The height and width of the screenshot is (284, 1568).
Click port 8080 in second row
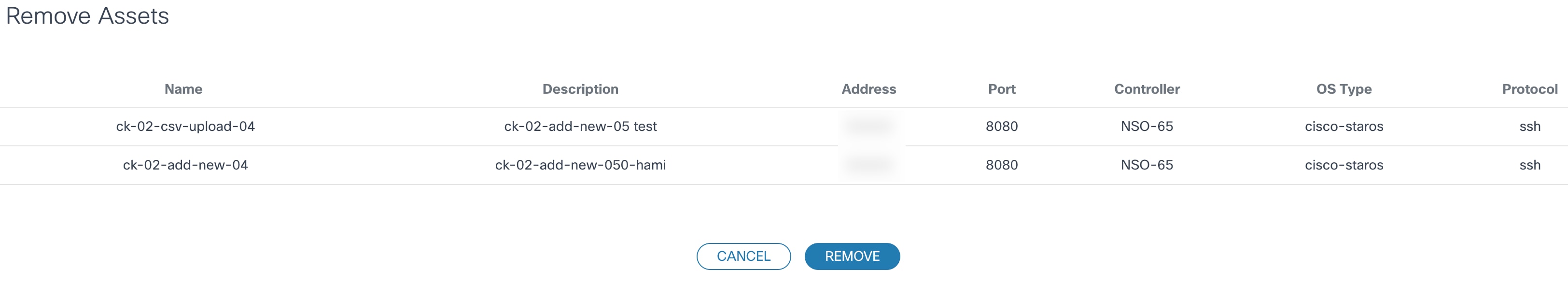(x=1001, y=165)
